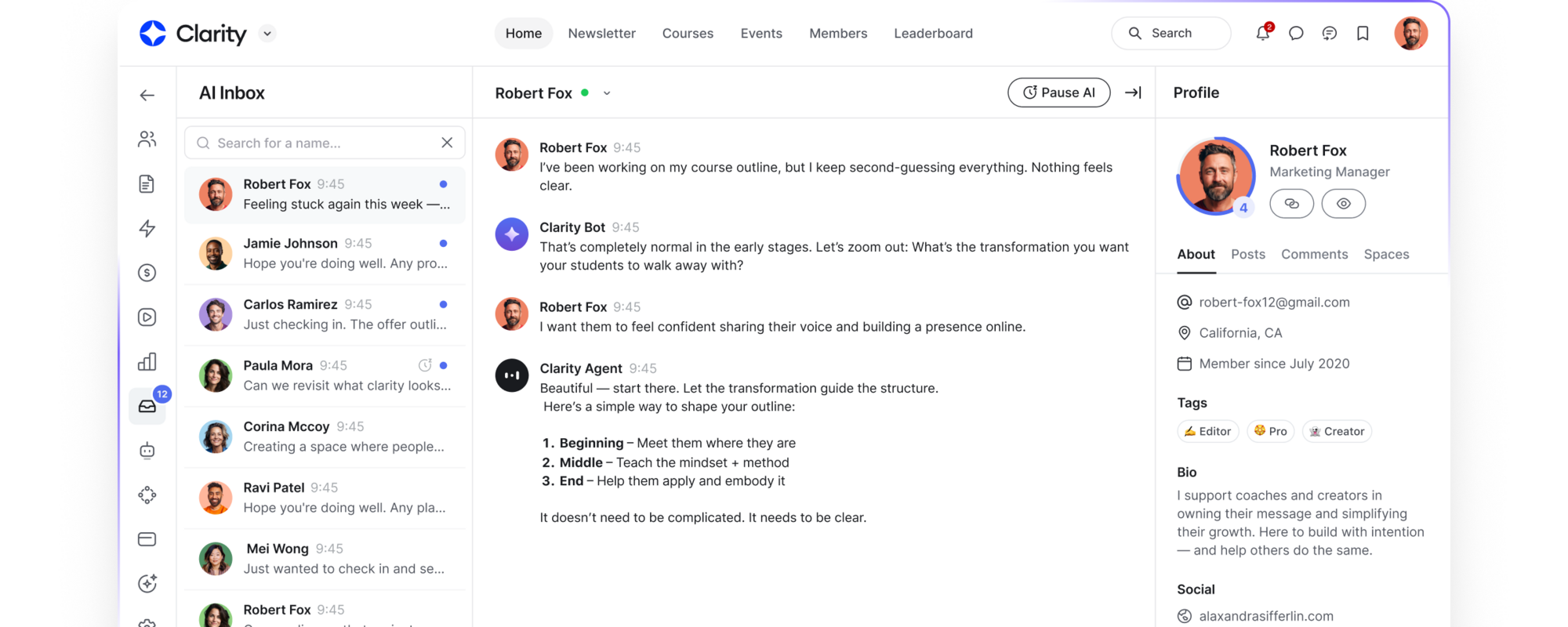This screenshot has width=1568, height=627.
Task: Click the snooze clock on Paula Mora's conversation
Action: click(425, 364)
